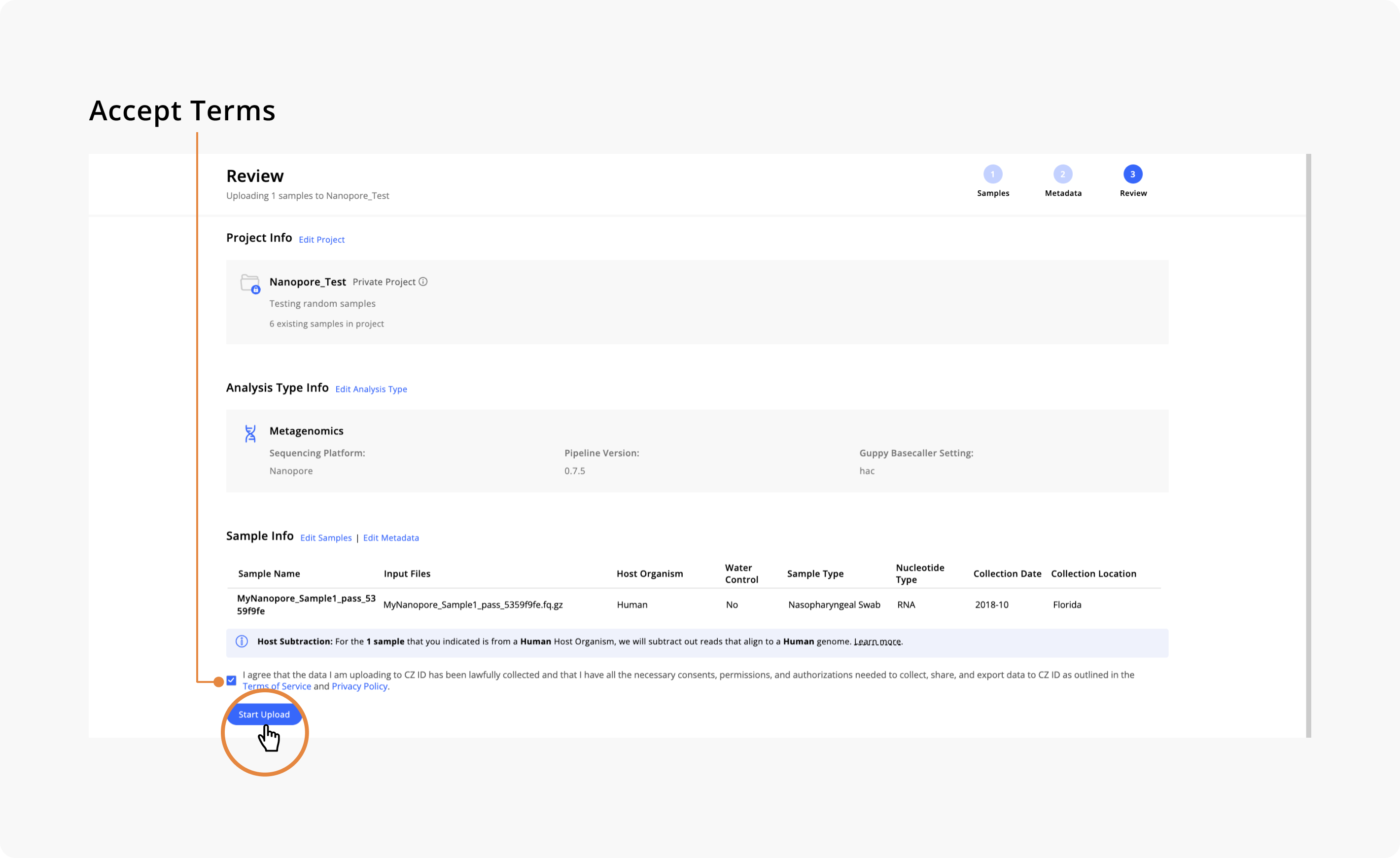Image resolution: width=1400 pixels, height=858 pixels.
Task: Click the Metagenomics analysis type title
Action: (x=306, y=431)
